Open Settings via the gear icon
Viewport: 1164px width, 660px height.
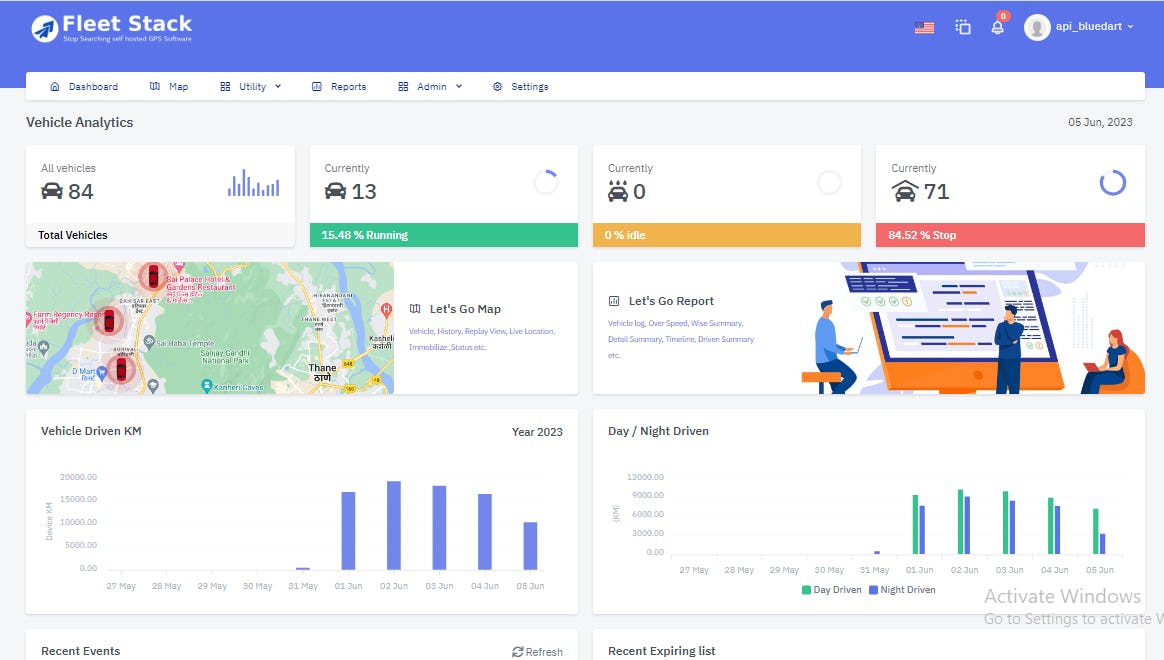point(496,86)
